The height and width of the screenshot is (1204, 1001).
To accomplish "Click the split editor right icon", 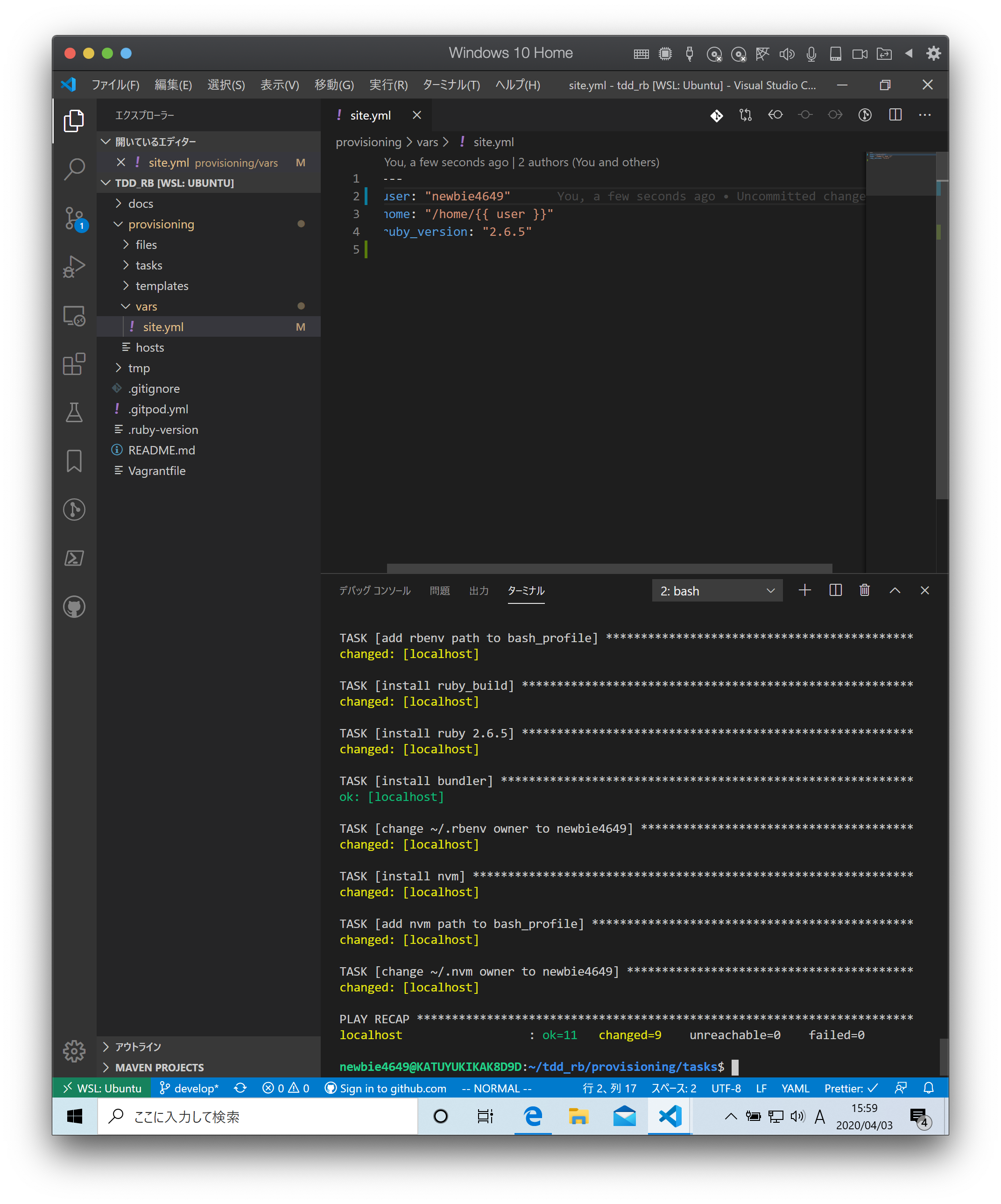I will tap(895, 115).
